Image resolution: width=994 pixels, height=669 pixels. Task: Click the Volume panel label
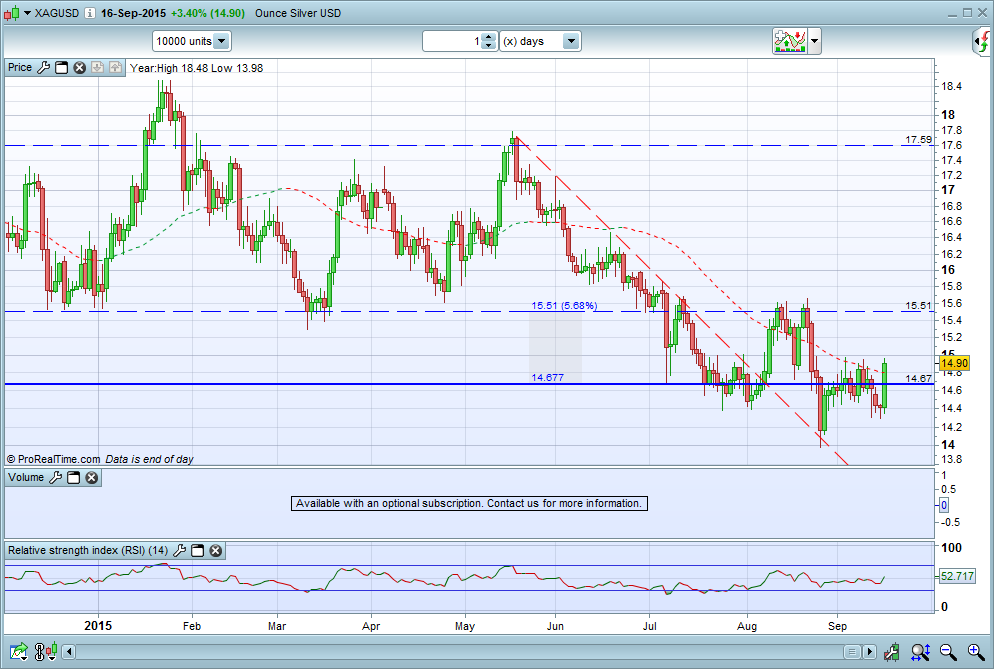[26, 477]
